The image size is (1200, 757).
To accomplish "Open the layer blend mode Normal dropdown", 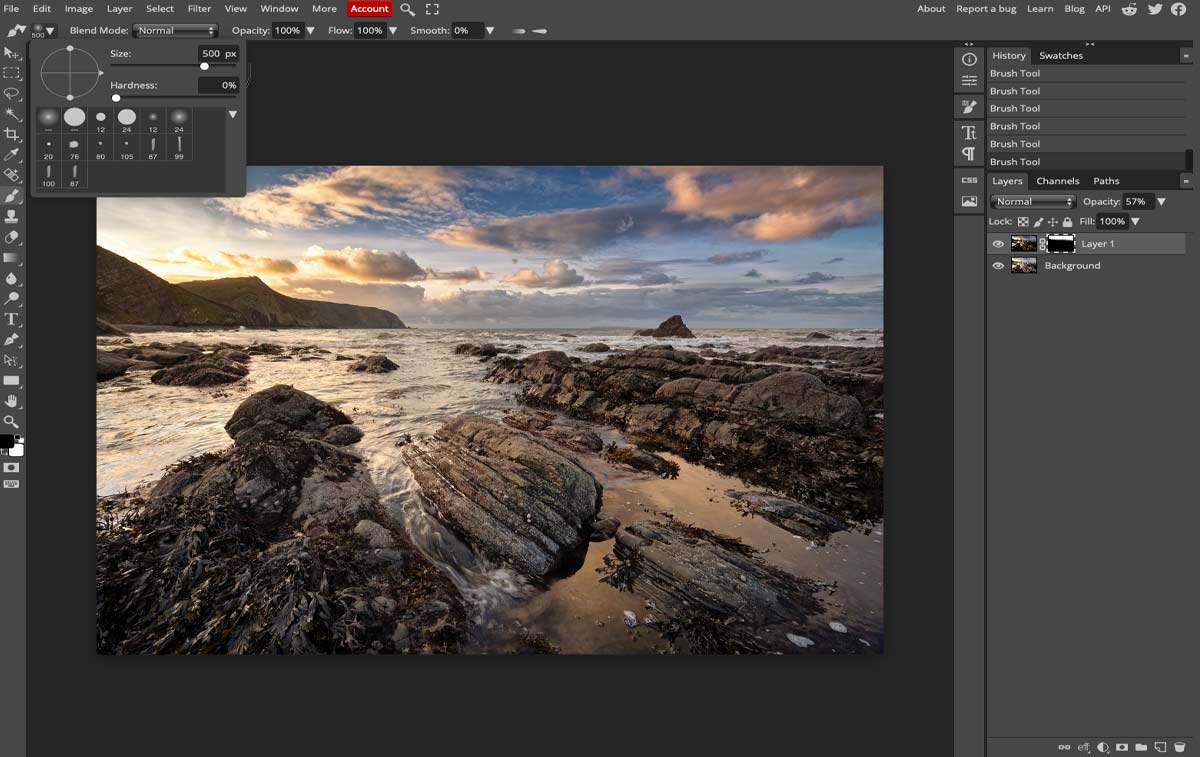I will pyautogui.click(x=1033, y=202).
